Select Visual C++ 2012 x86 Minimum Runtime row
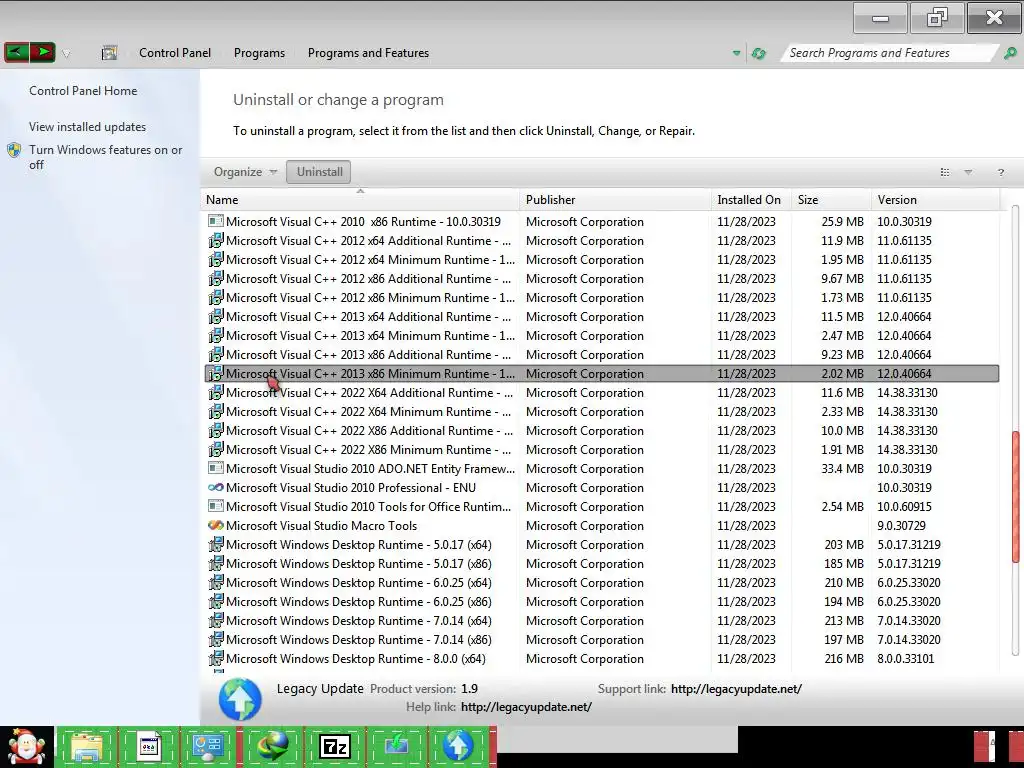 (x=601, y=298)
